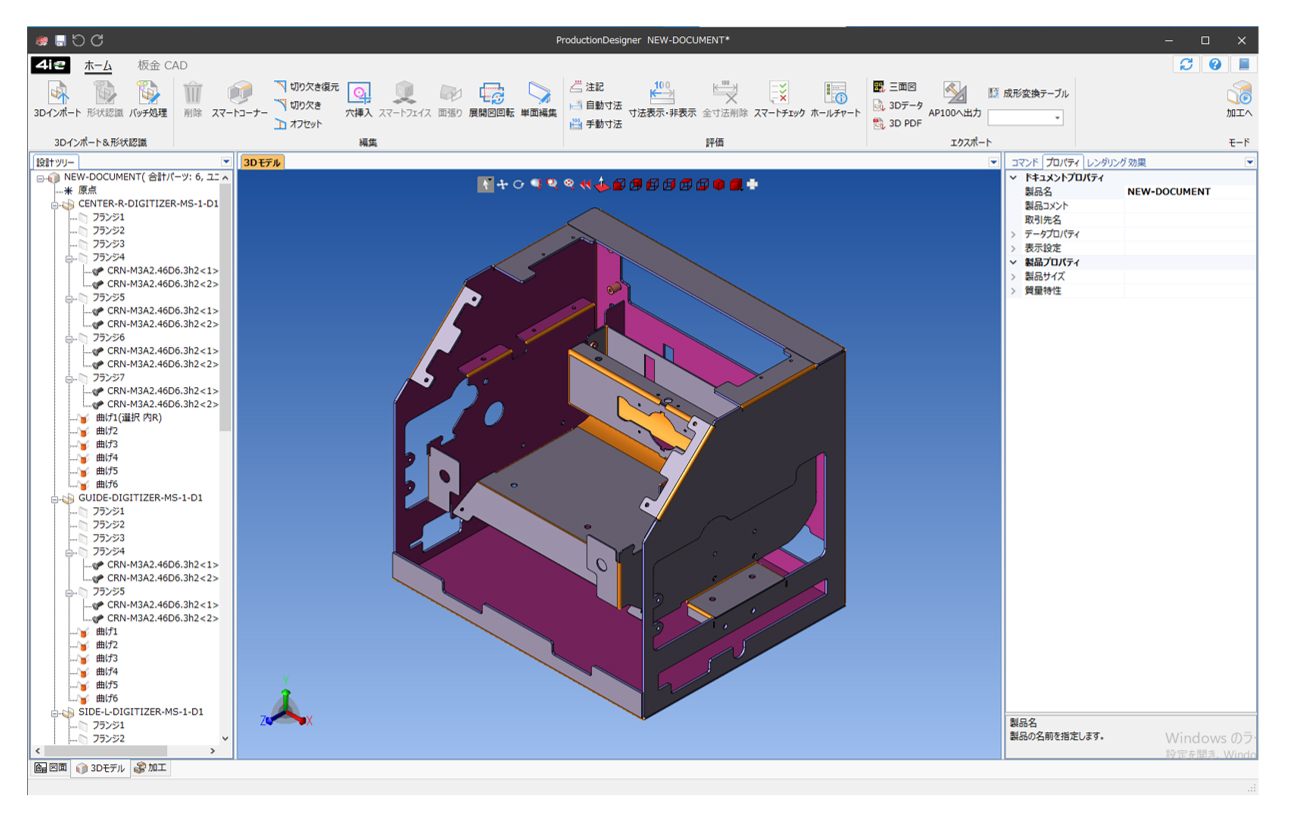Open the 図面 tab at the bottom
This screenshot has width=1290, height=821.
[51, 768]
